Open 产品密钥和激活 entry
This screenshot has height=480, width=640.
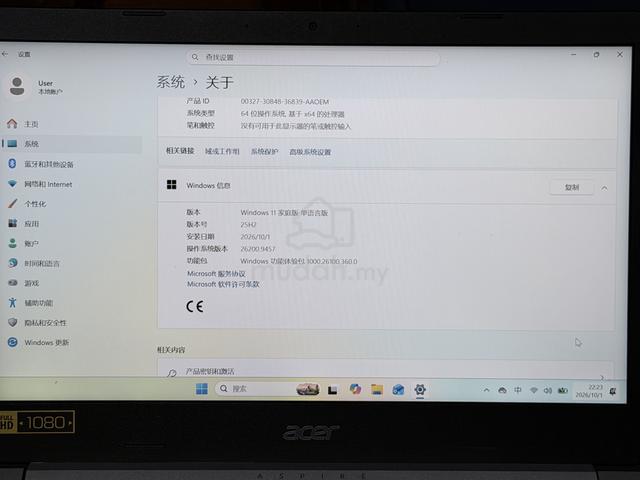pyautogui.click(x=386, y=370)
